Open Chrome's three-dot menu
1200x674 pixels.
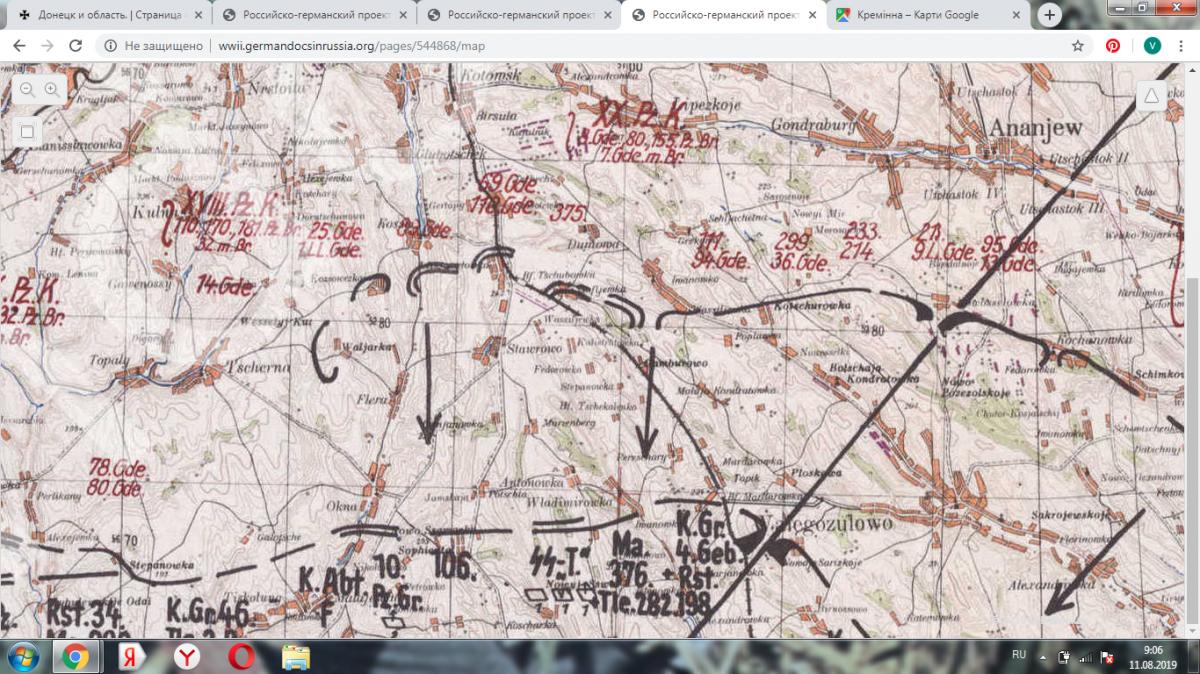[x=1183, y=46]
